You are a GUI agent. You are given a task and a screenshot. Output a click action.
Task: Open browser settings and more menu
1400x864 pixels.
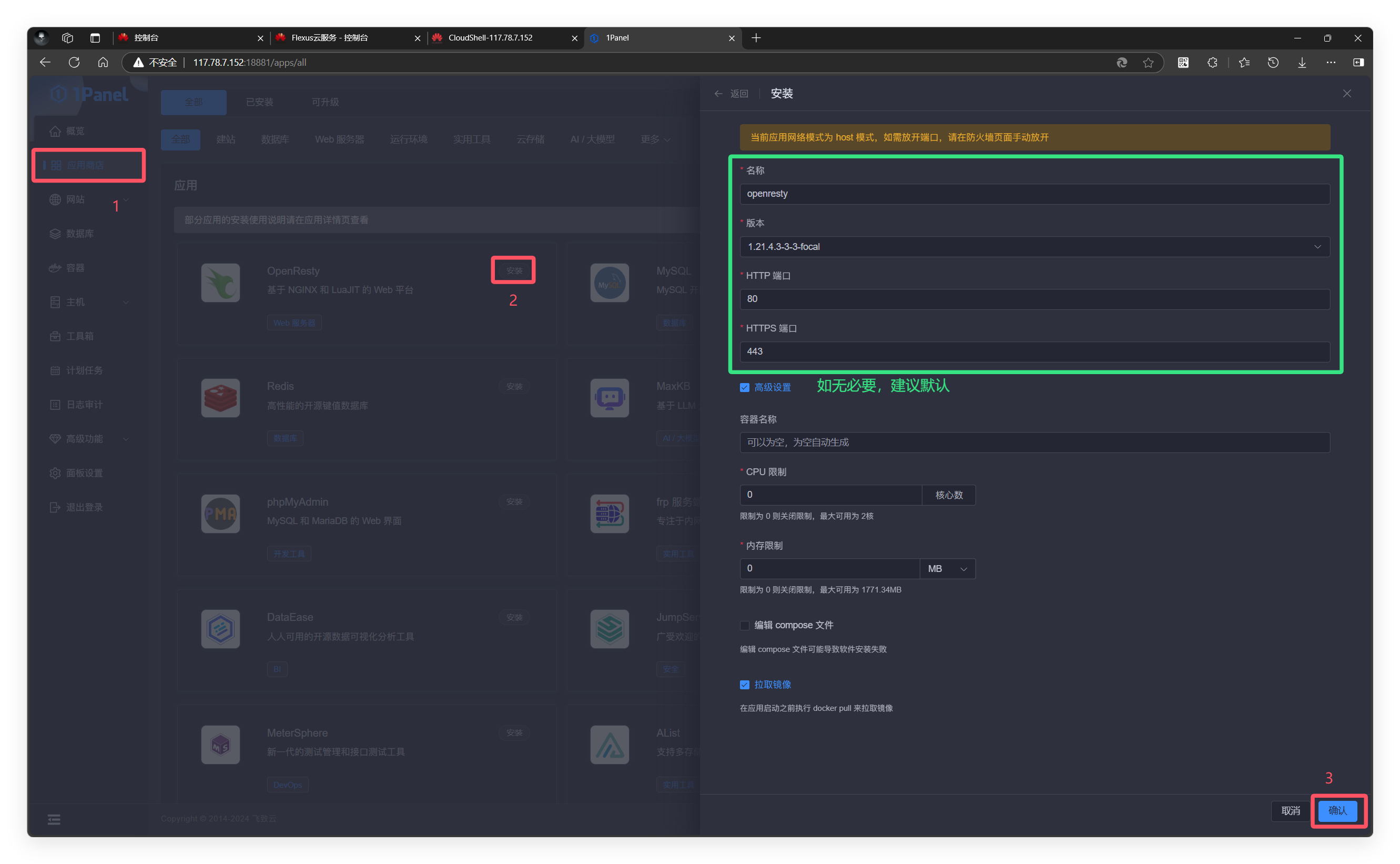click(1331, 62)
